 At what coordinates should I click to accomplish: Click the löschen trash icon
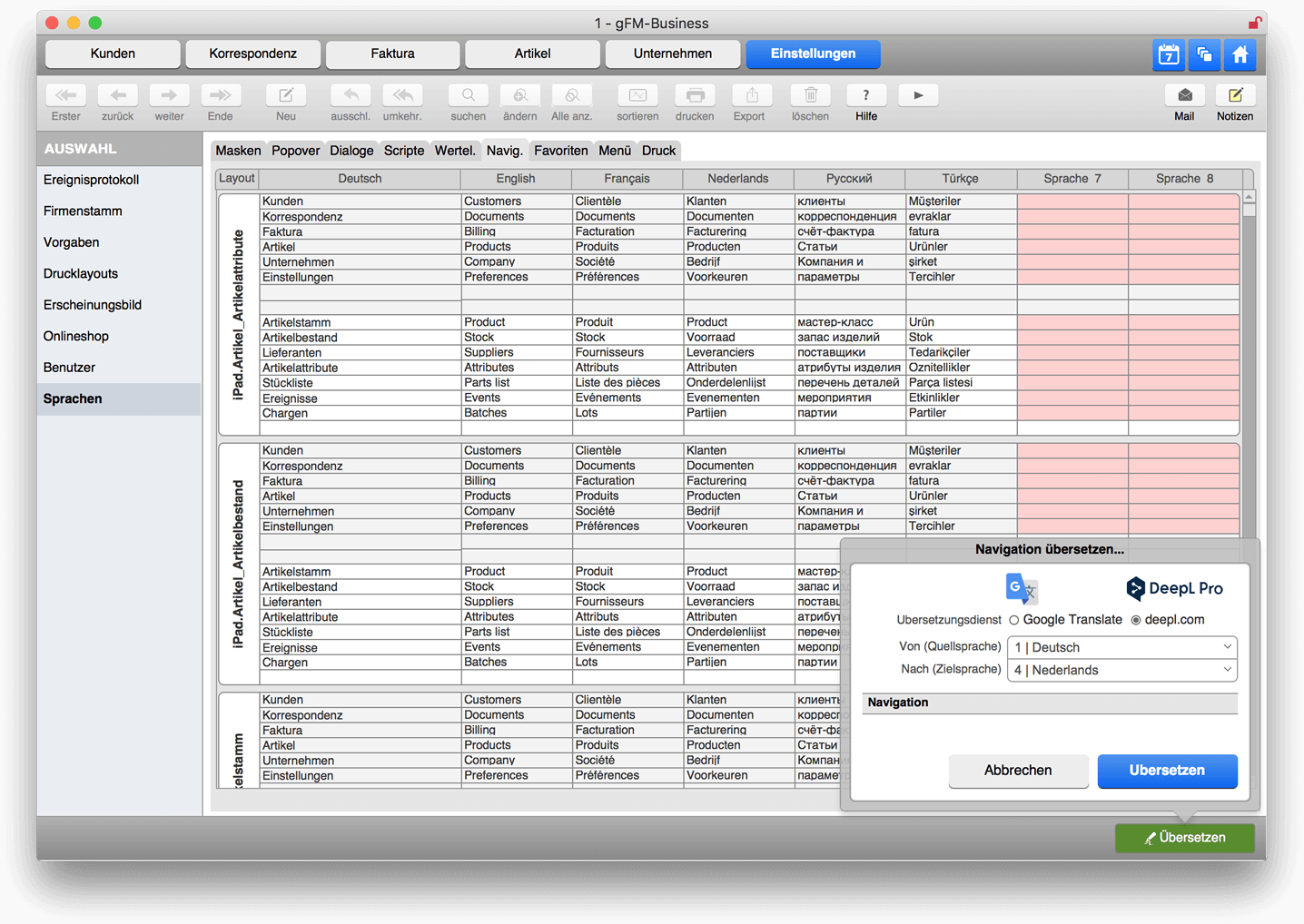coord(810,95)
